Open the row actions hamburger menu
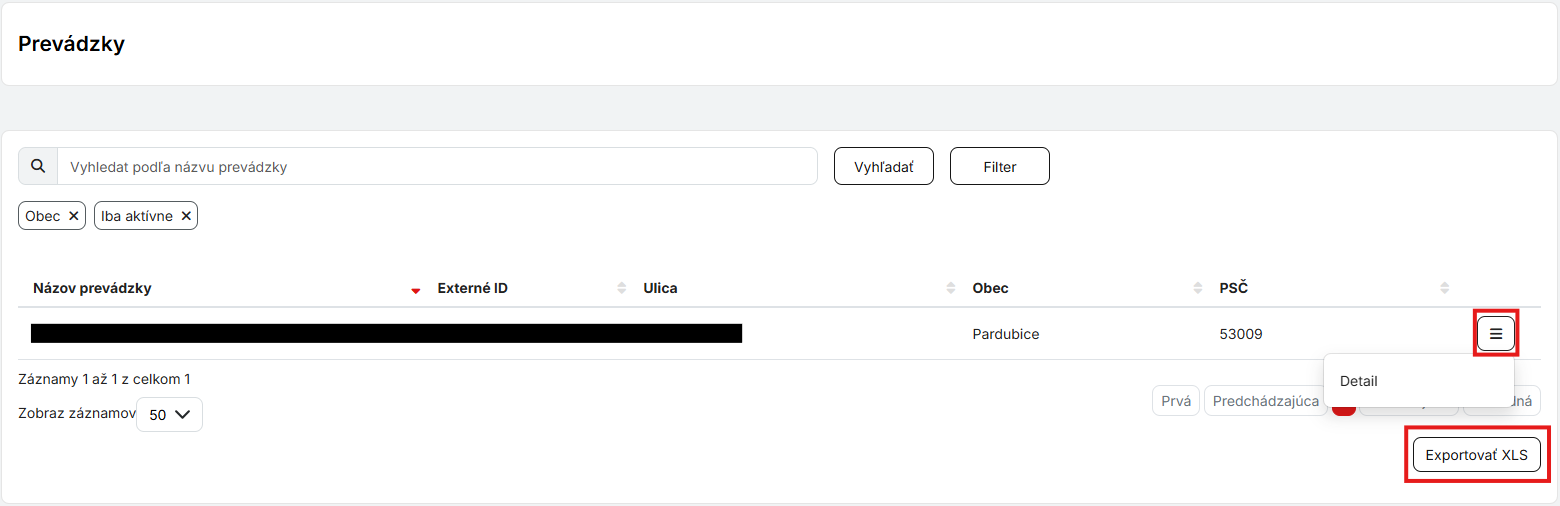 pyautogui.click(x=1496, y=334)
